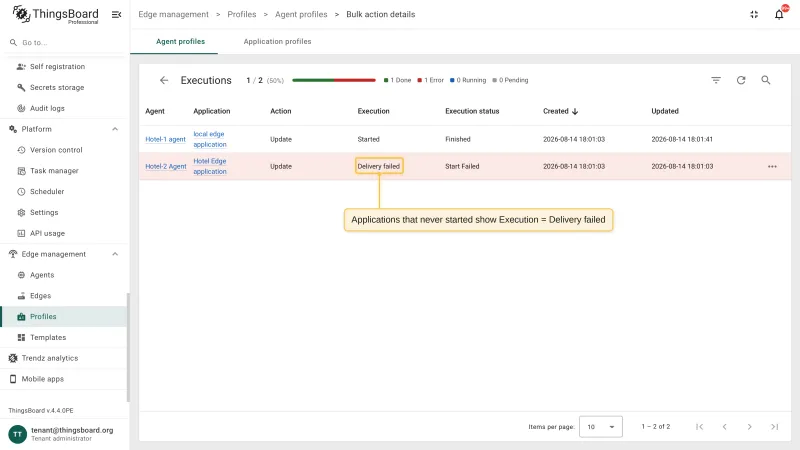Click Agent profiles breadcrumb
Screen dimensions: 800x450
tap(301, 14)
